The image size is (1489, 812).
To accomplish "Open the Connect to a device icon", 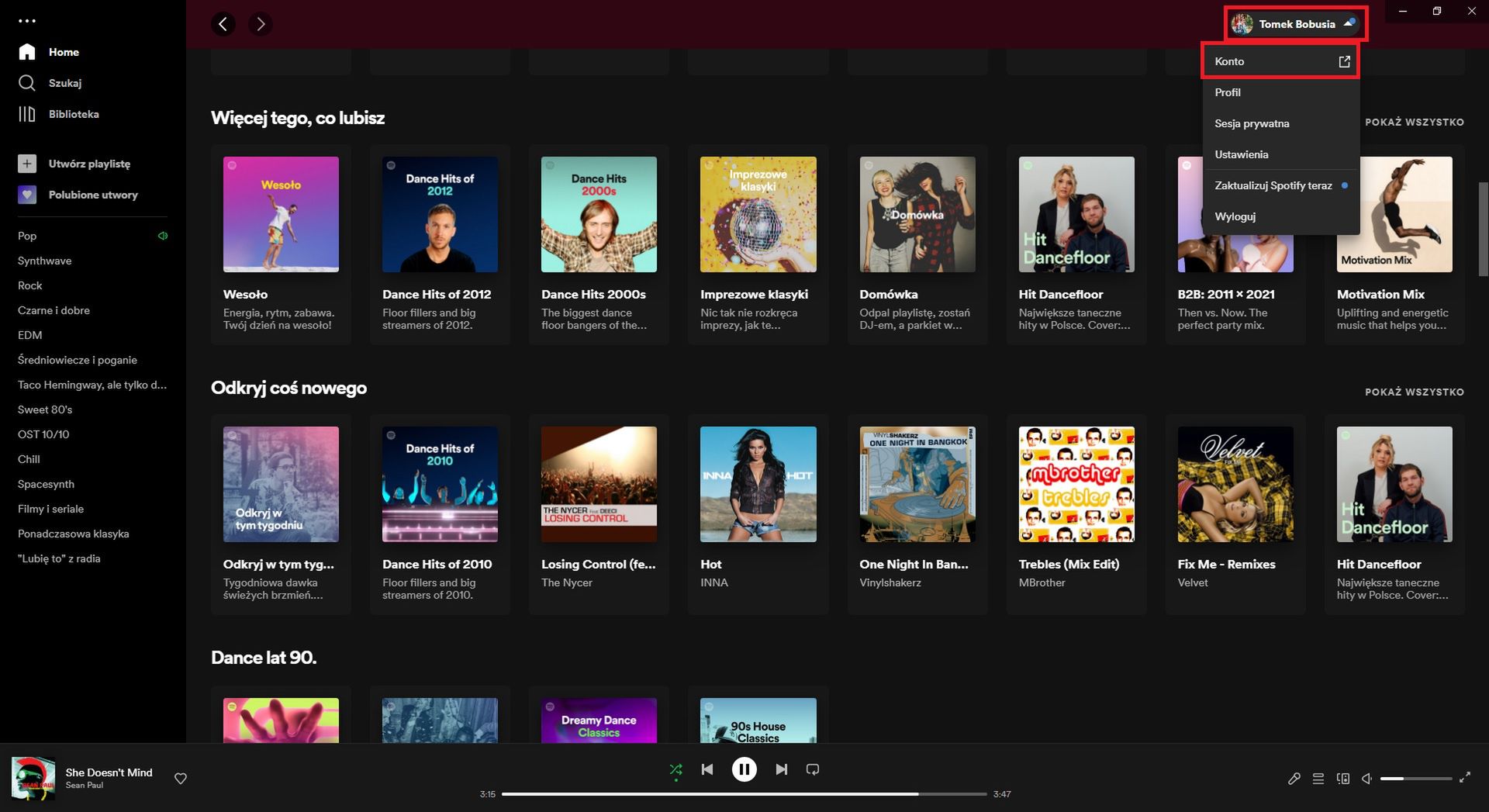I will click(x=1344, y=779).
